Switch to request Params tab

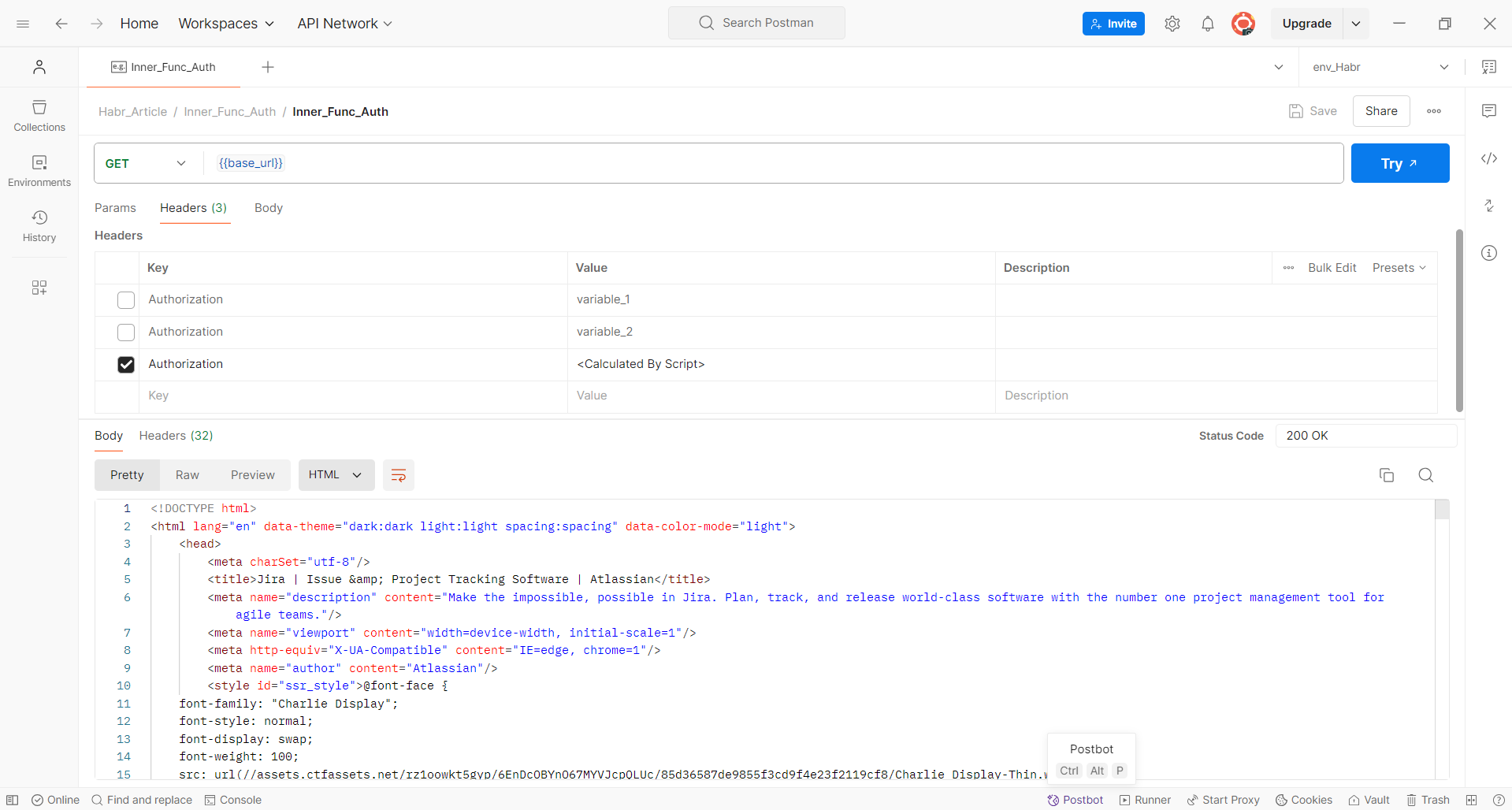pyautogui.click(x=115, y=208)
